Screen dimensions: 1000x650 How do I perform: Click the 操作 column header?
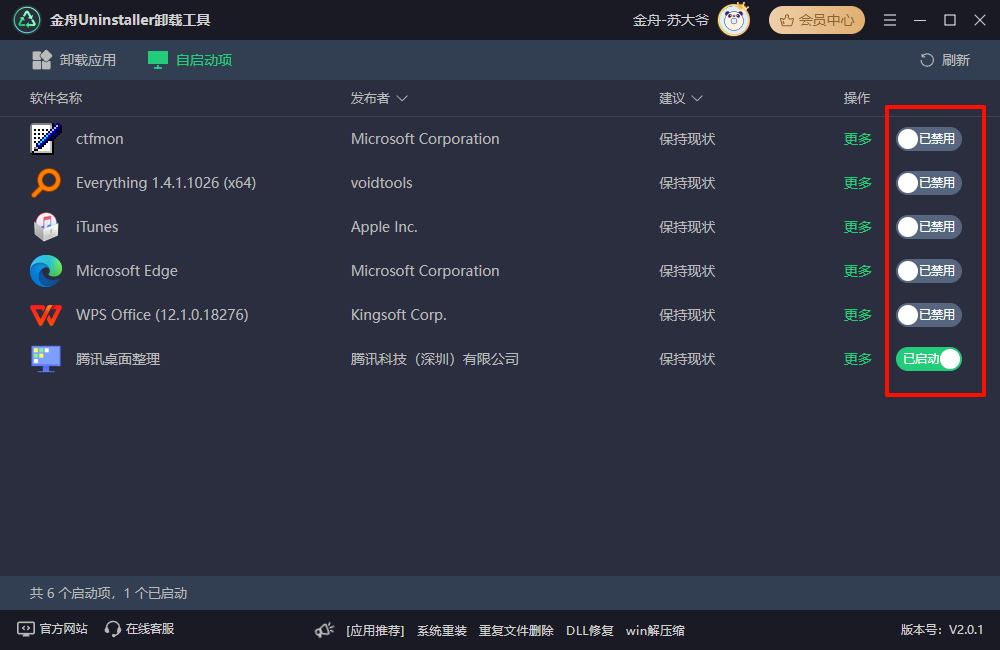pyautogui.click(x=857, y=98)
